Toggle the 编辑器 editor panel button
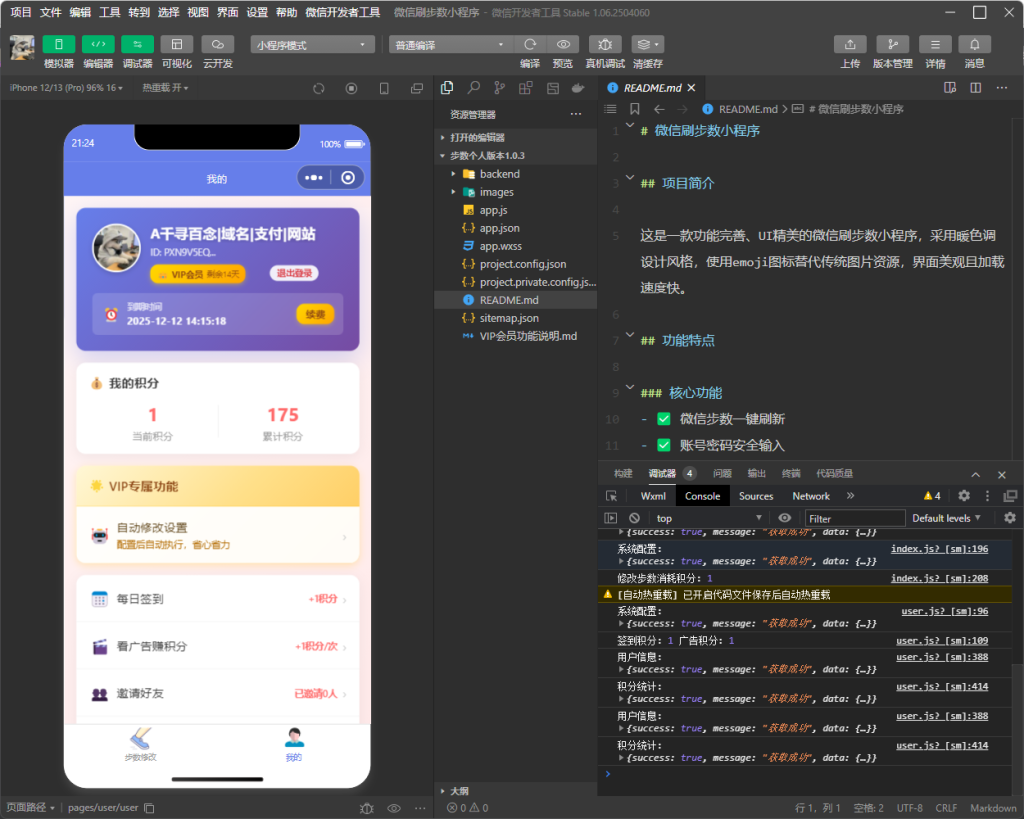This screenshot has height=819, width=1024. coord(98,45)
